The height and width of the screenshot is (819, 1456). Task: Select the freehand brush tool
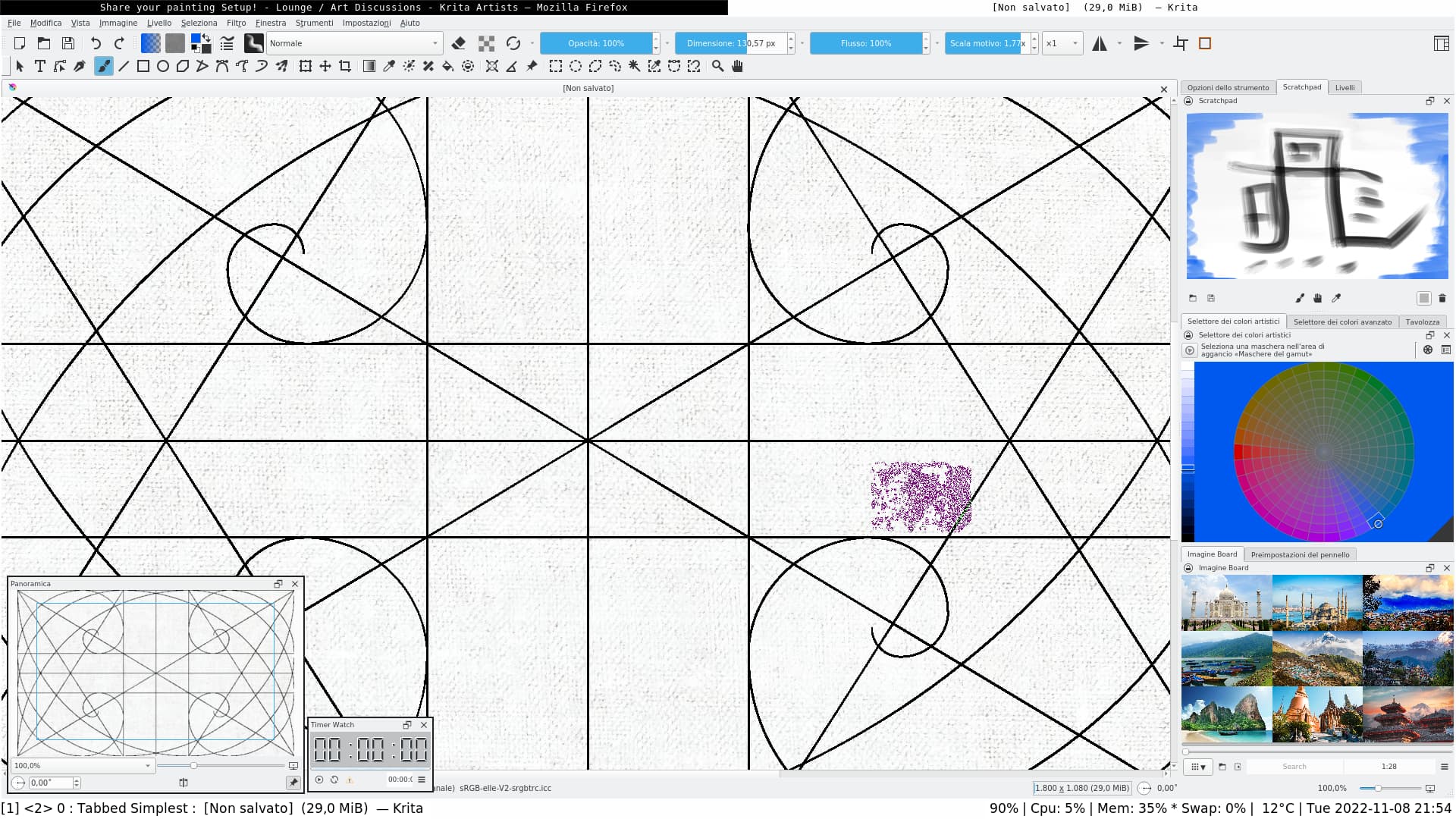click(x=104, y=67)
